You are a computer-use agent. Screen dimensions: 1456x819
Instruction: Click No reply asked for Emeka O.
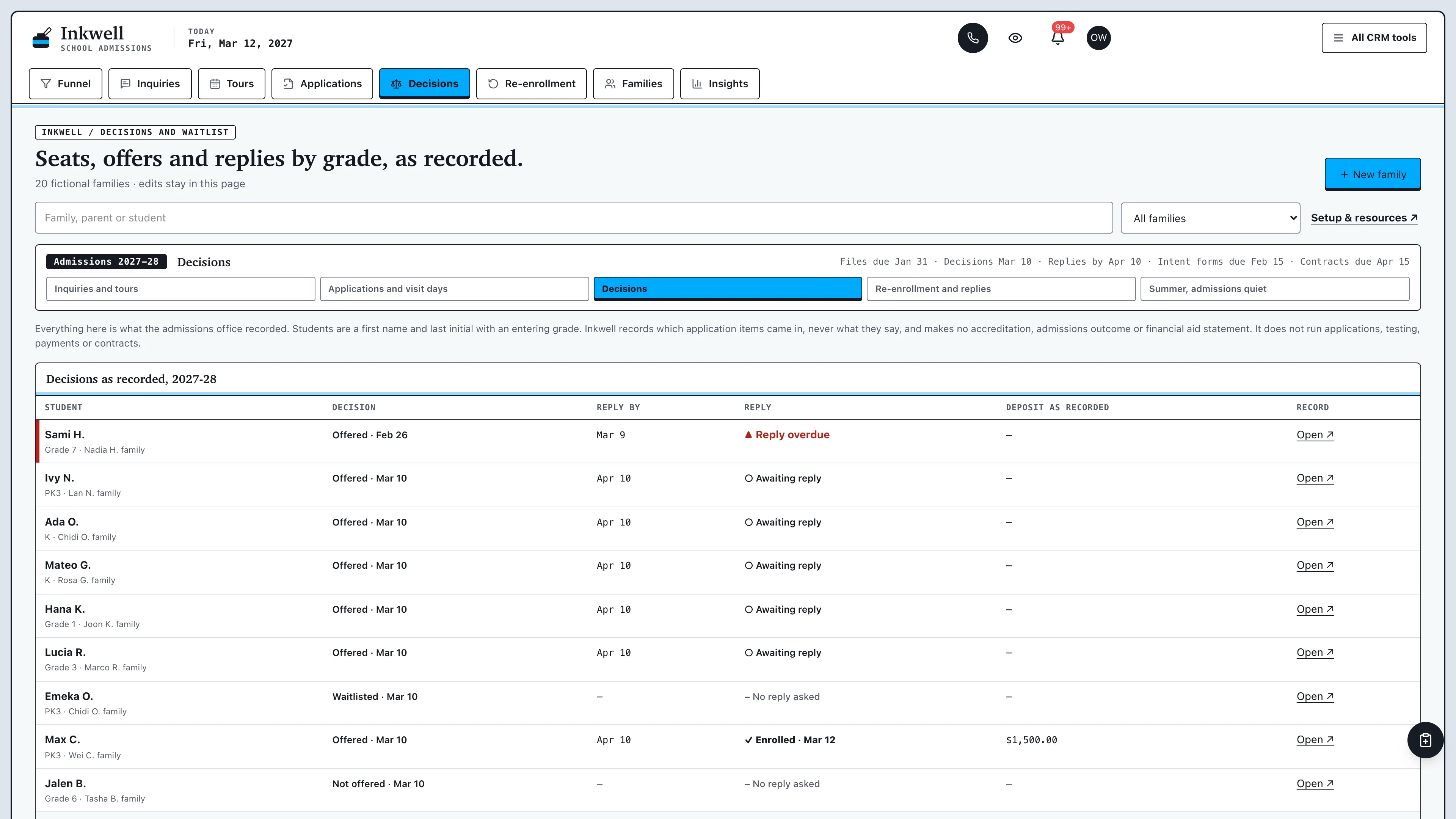click(x=782, y=697)
